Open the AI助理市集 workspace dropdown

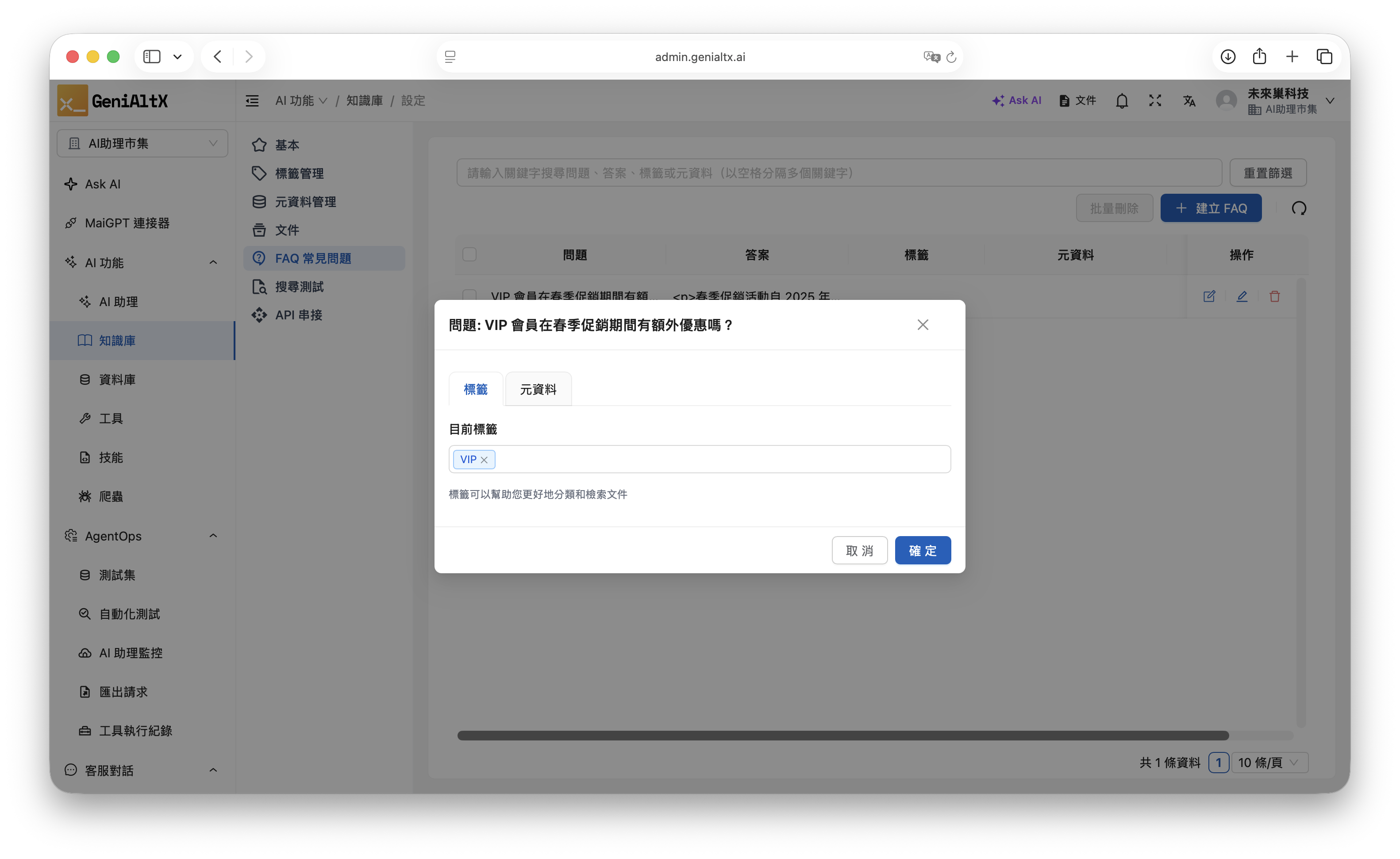142,143
